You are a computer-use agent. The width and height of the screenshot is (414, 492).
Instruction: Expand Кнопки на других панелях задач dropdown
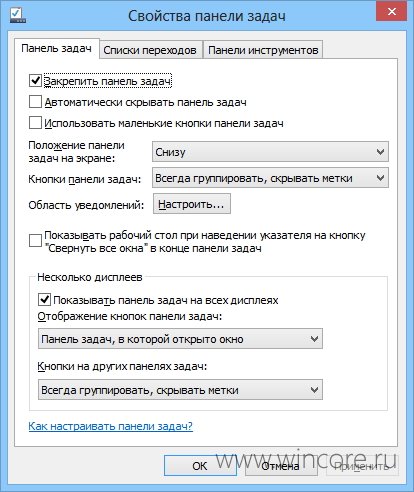tap(180, 389)
